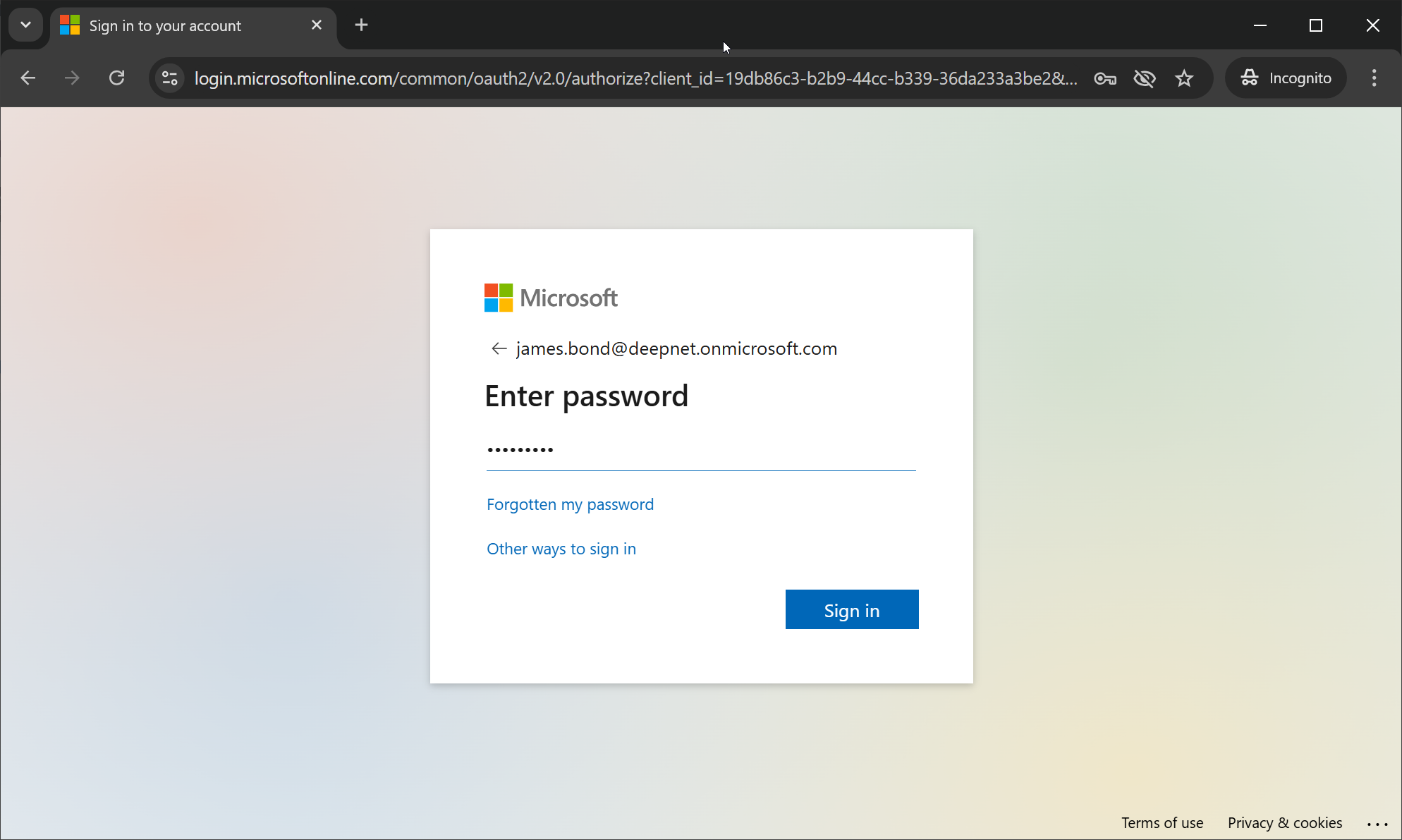Open a new tab with plus button
1402x840 pixels.
(x=361, y=25)
